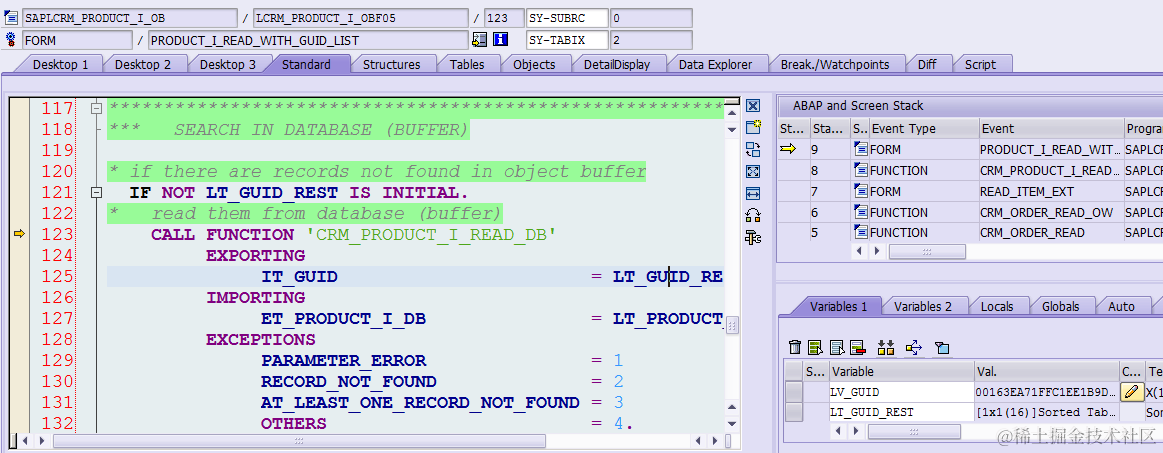Viewport: 1163px width, 453px height.
Task: Click the two down-arrows boxes icon
Action: (x=886, y=347)
